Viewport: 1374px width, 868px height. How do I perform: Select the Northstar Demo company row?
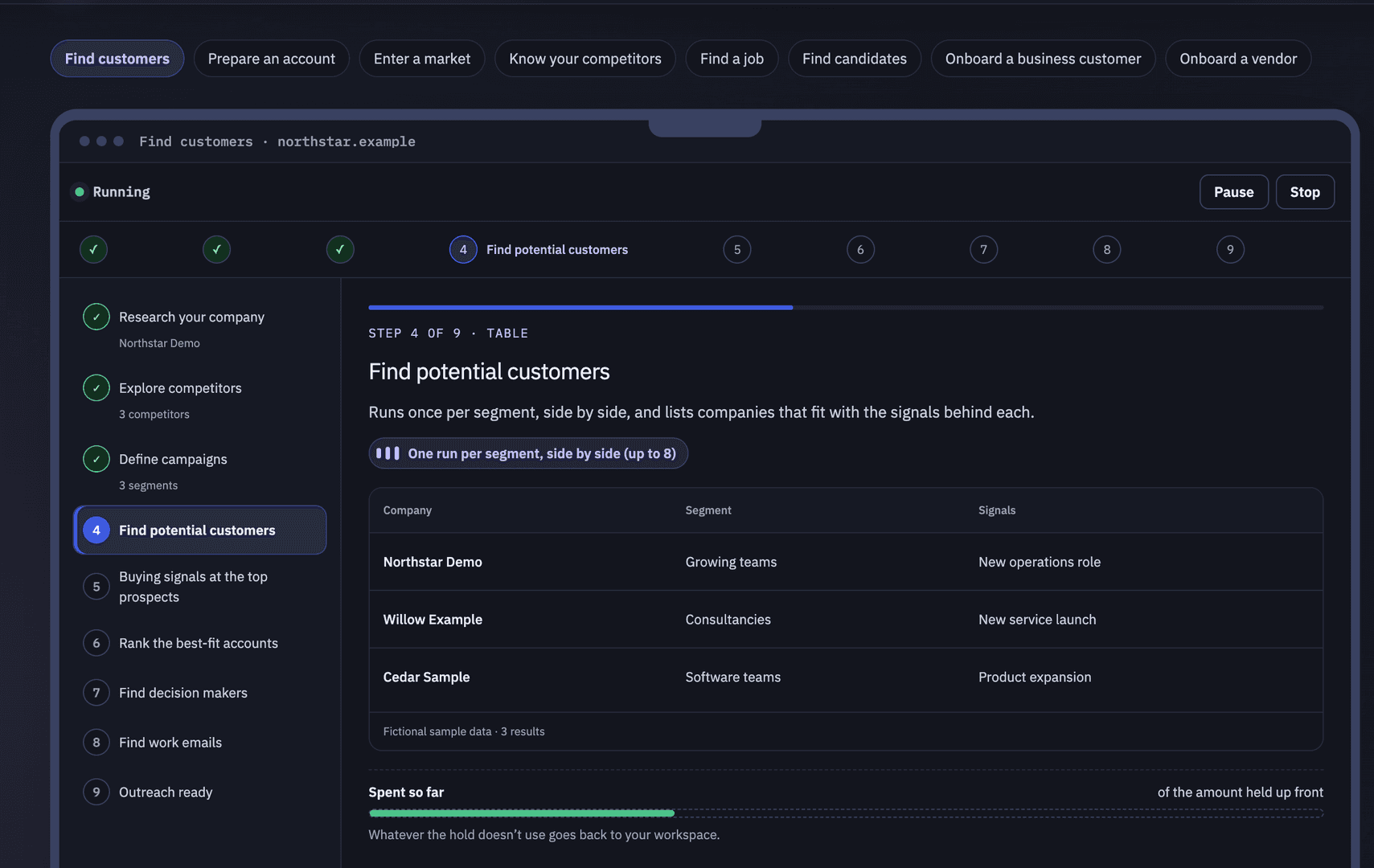click(x=846, y=562)
